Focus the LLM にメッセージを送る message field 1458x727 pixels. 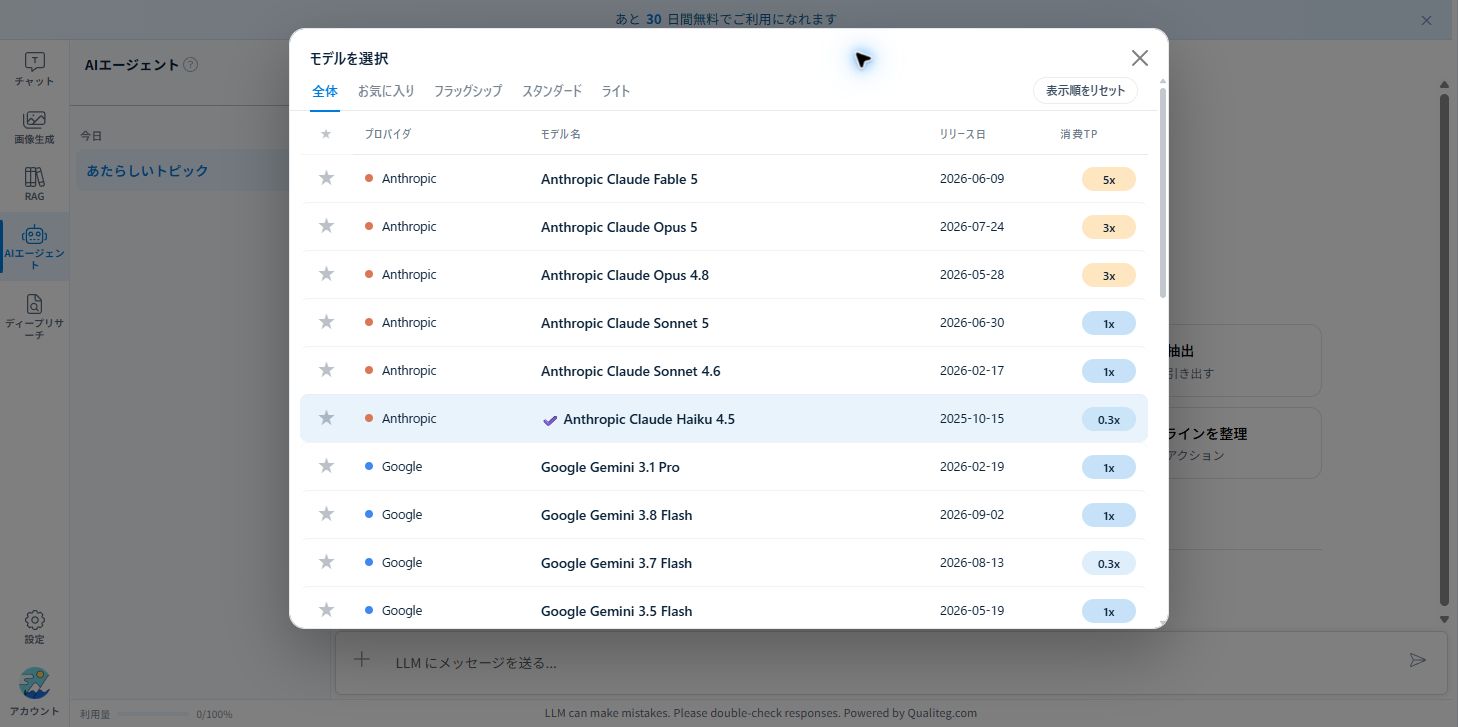coord(890,662)
